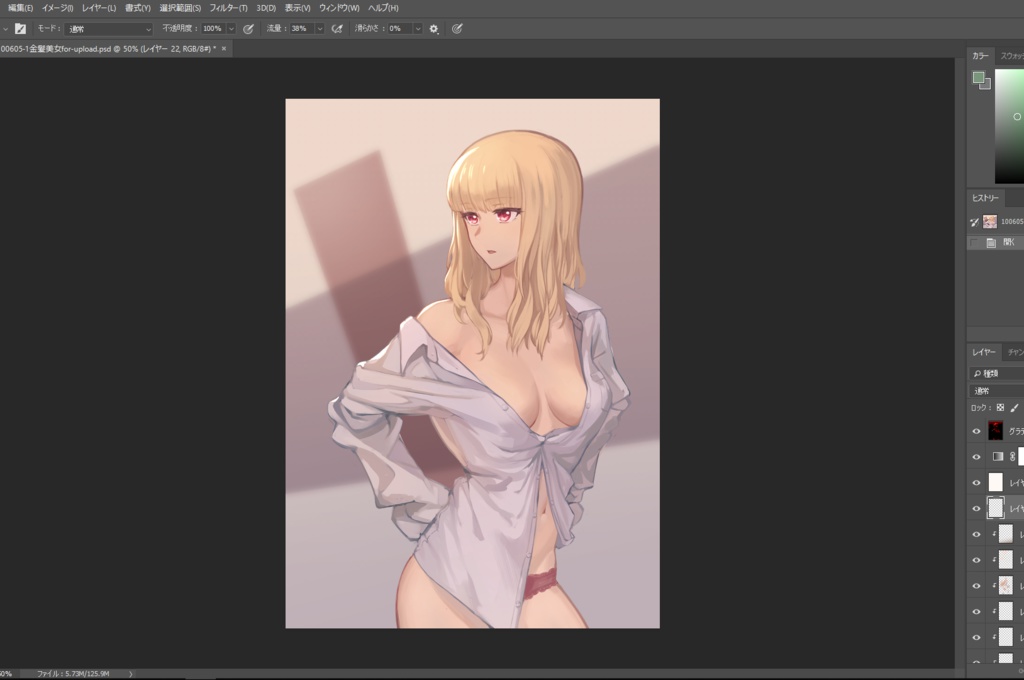Hide the bottom layer in the panel
Viewport: 1024px width, 680px height.
click(977, 661)
